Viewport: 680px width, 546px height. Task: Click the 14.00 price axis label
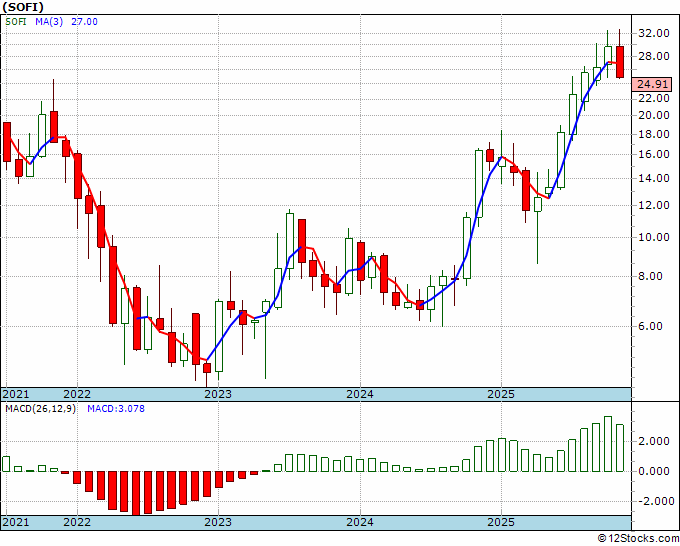pyautogui.click(x=653, y=178)
